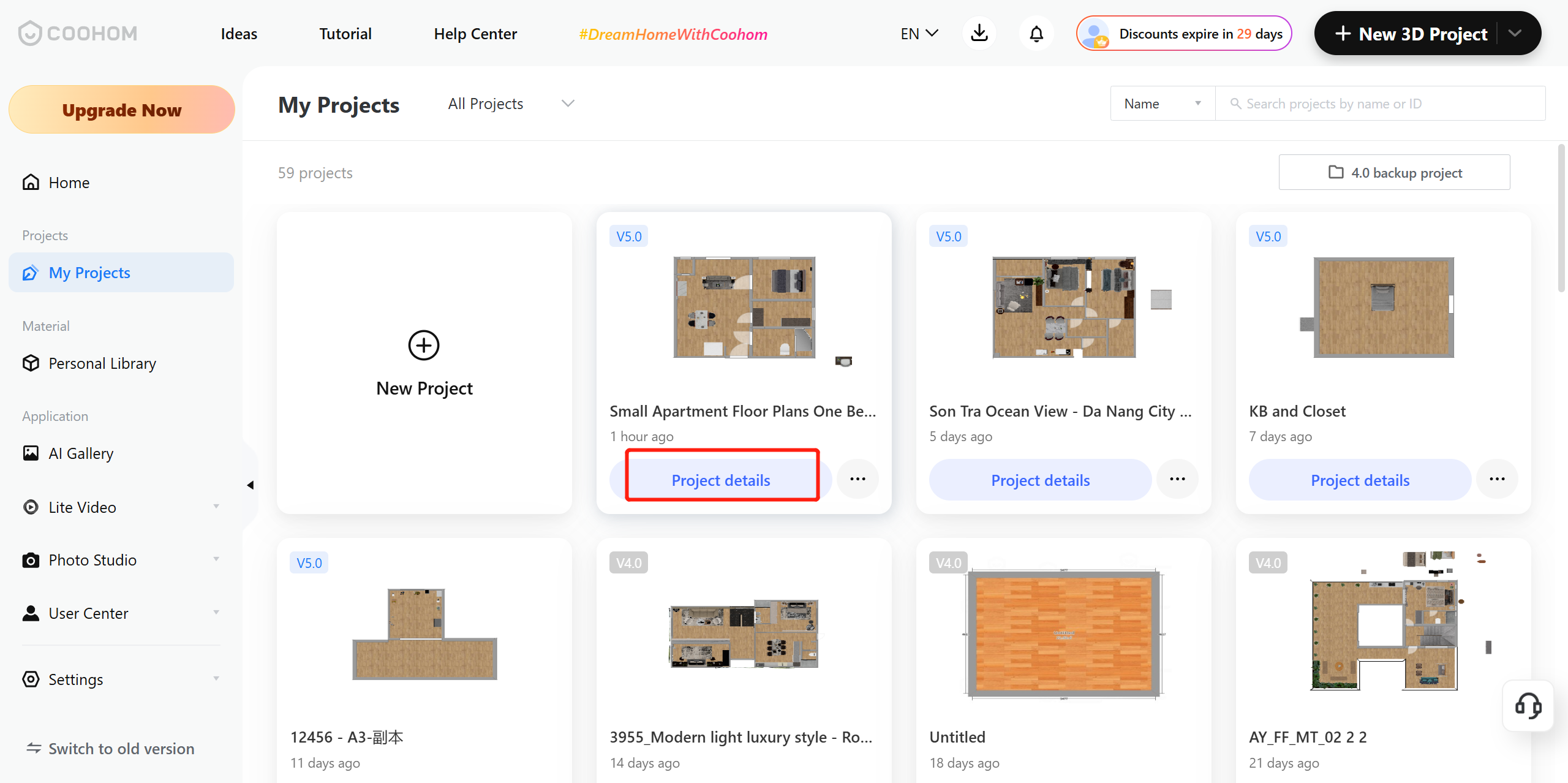The width and height of the screenshot is (1568, 783).
Task: Open the Untitled project thumbnail
Action: click(1063, 634)
